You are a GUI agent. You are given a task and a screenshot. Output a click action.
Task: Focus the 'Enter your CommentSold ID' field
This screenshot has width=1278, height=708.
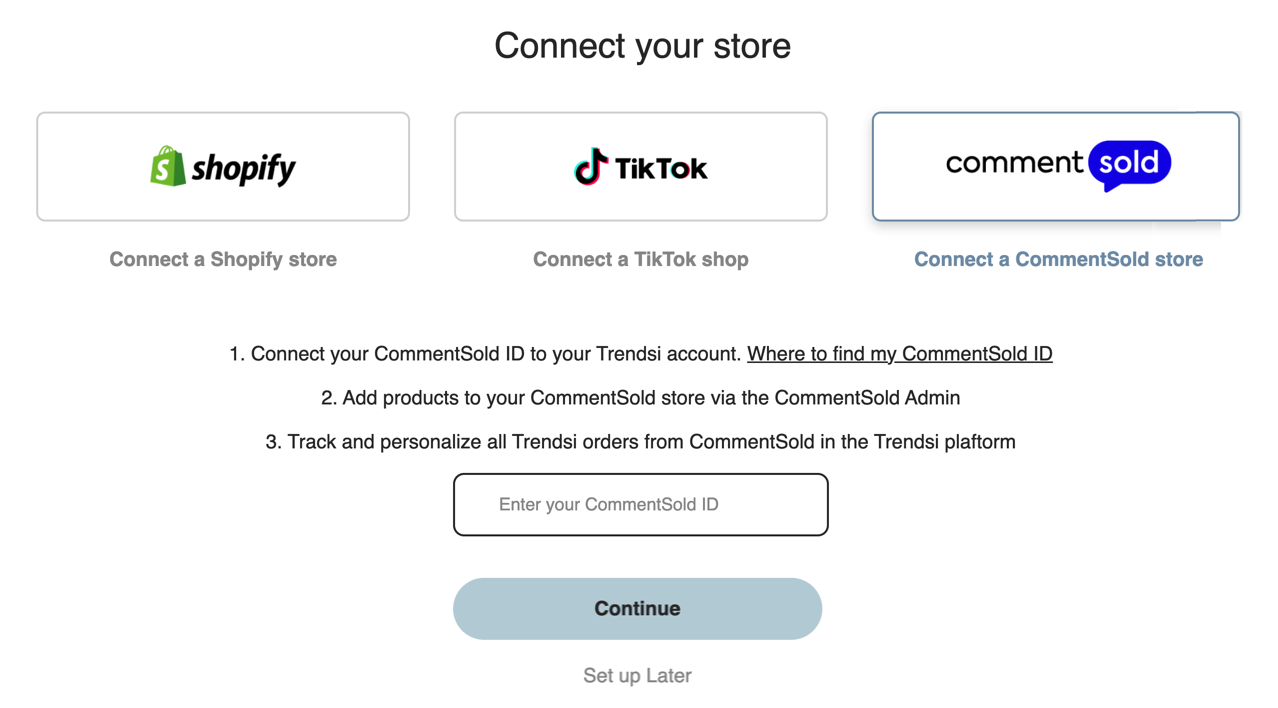640,505
